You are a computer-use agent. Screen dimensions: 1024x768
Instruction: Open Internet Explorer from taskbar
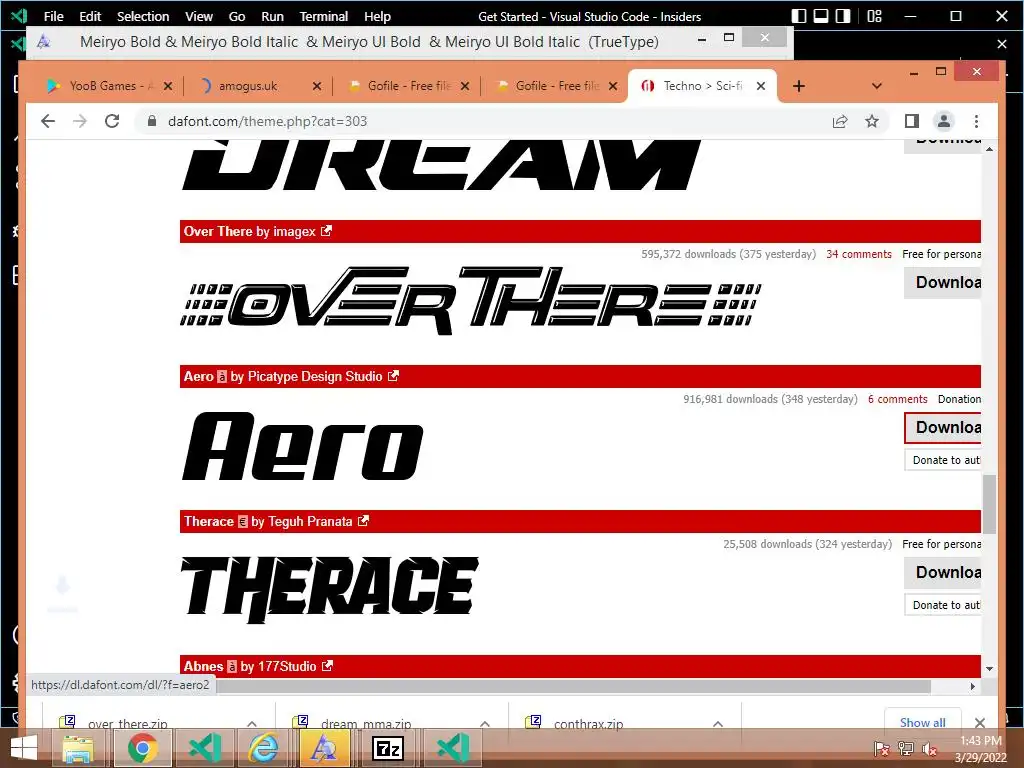(x=263, y=748)
